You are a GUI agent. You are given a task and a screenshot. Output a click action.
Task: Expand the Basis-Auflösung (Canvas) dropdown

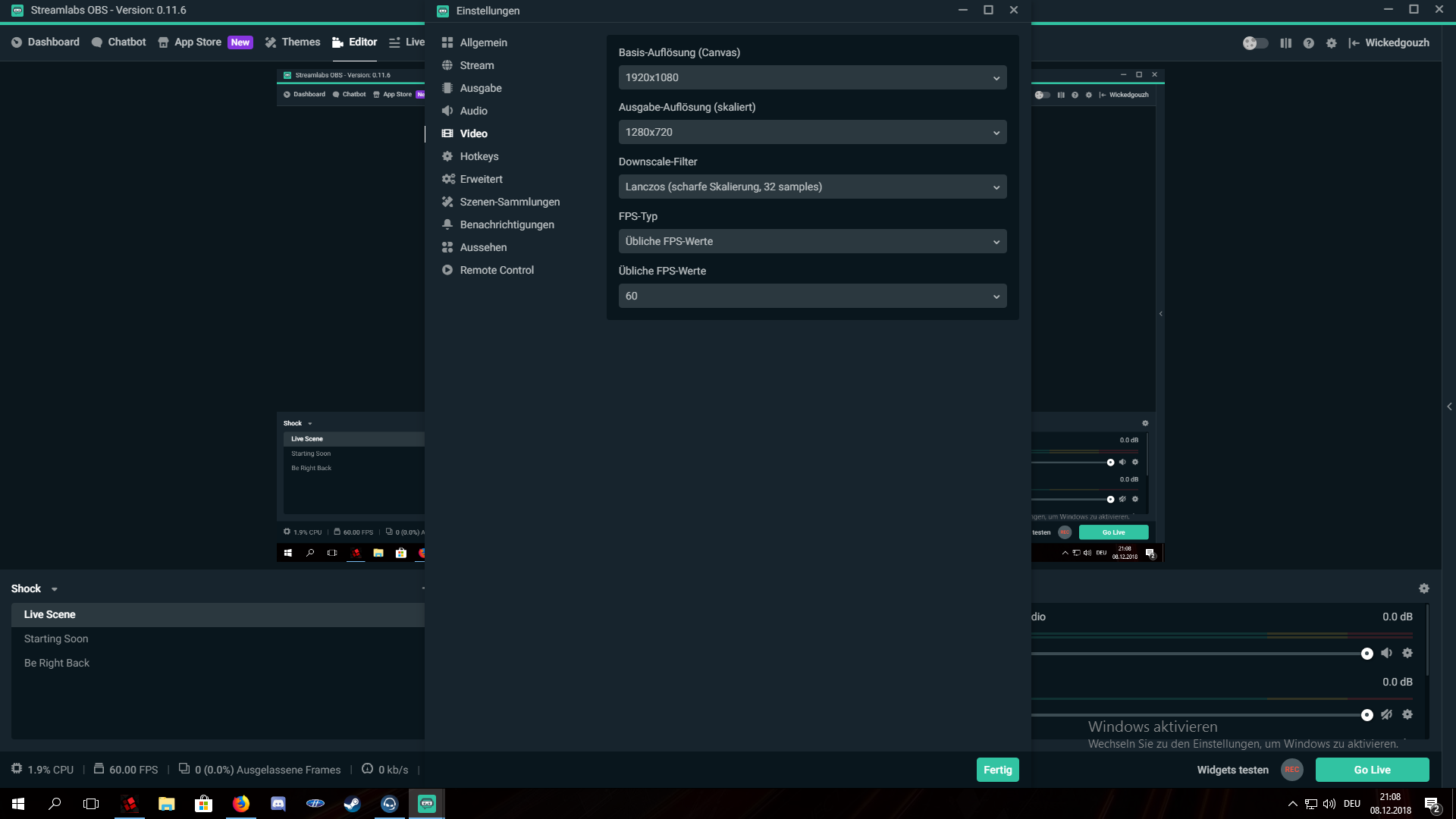812,77
